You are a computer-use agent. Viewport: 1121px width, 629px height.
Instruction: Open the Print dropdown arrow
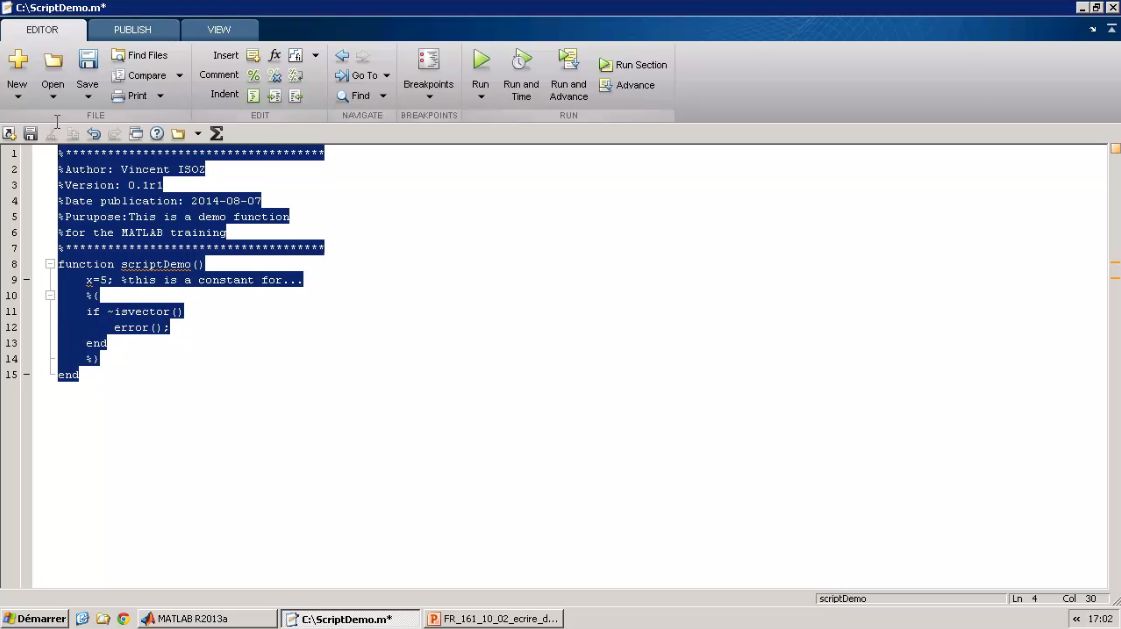[160, 96]
